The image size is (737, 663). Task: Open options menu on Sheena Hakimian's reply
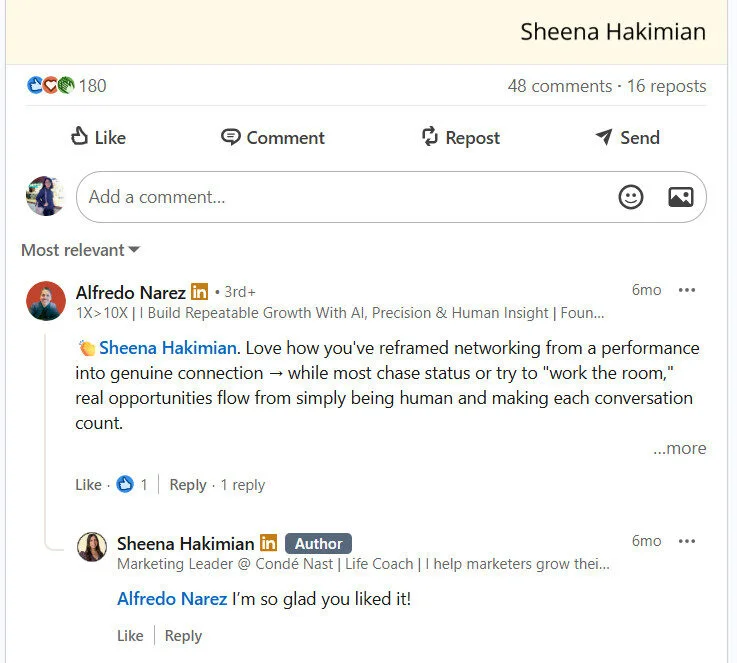click(x=687, y=541)
